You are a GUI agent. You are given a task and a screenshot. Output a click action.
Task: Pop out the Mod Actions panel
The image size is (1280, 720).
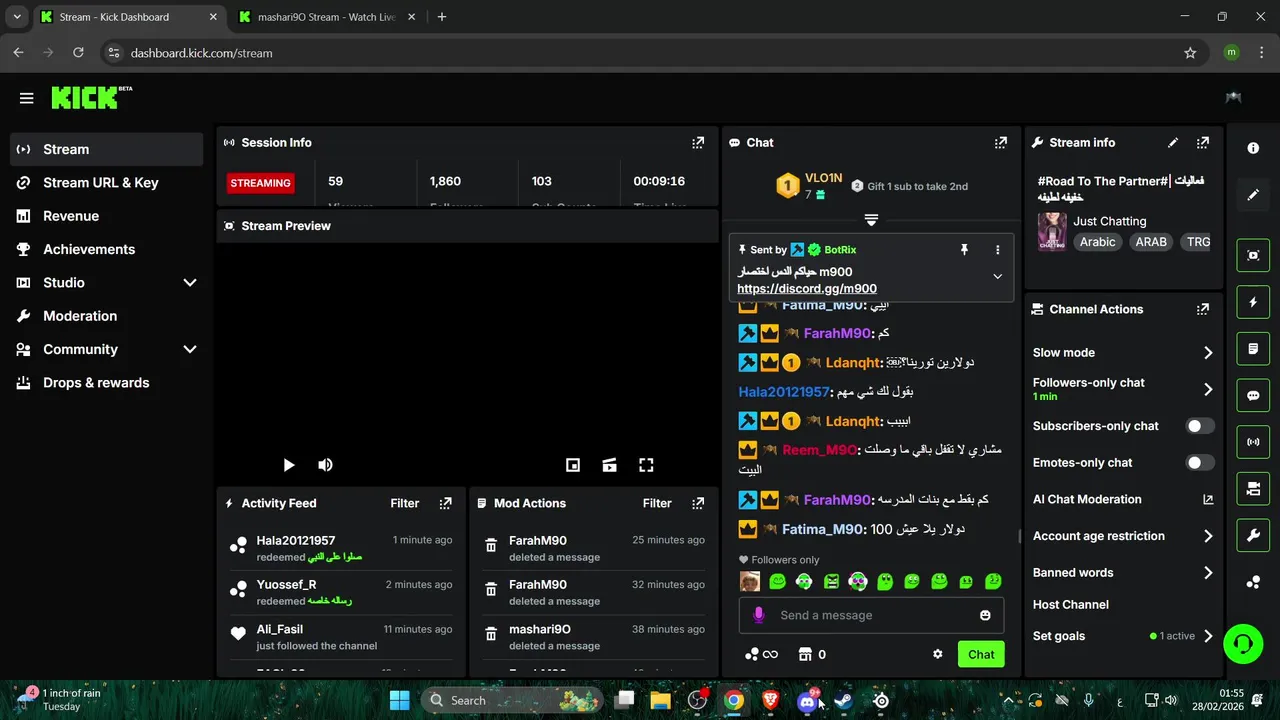[698, 503]
